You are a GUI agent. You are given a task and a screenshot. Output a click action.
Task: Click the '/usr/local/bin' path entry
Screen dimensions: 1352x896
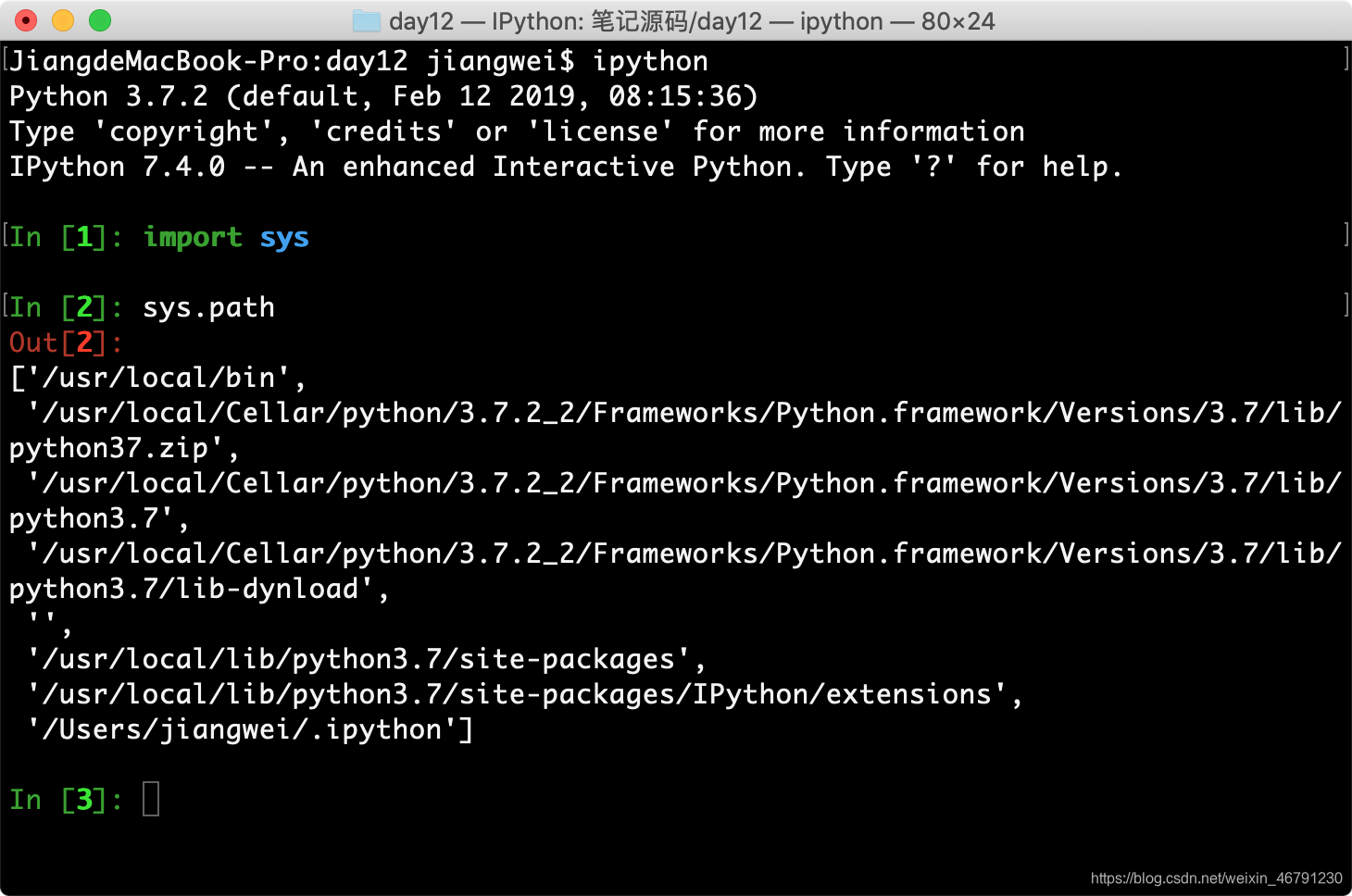point(158,378)
